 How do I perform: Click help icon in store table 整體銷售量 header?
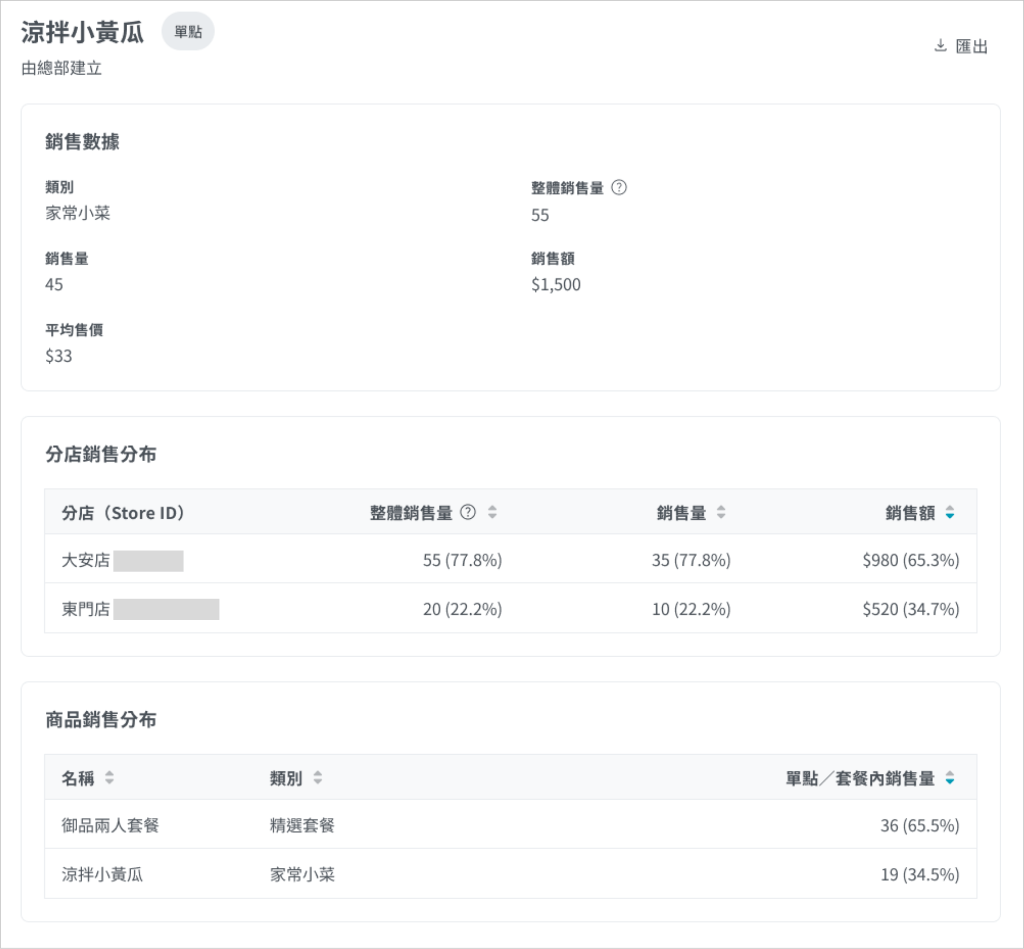(467, 513)
